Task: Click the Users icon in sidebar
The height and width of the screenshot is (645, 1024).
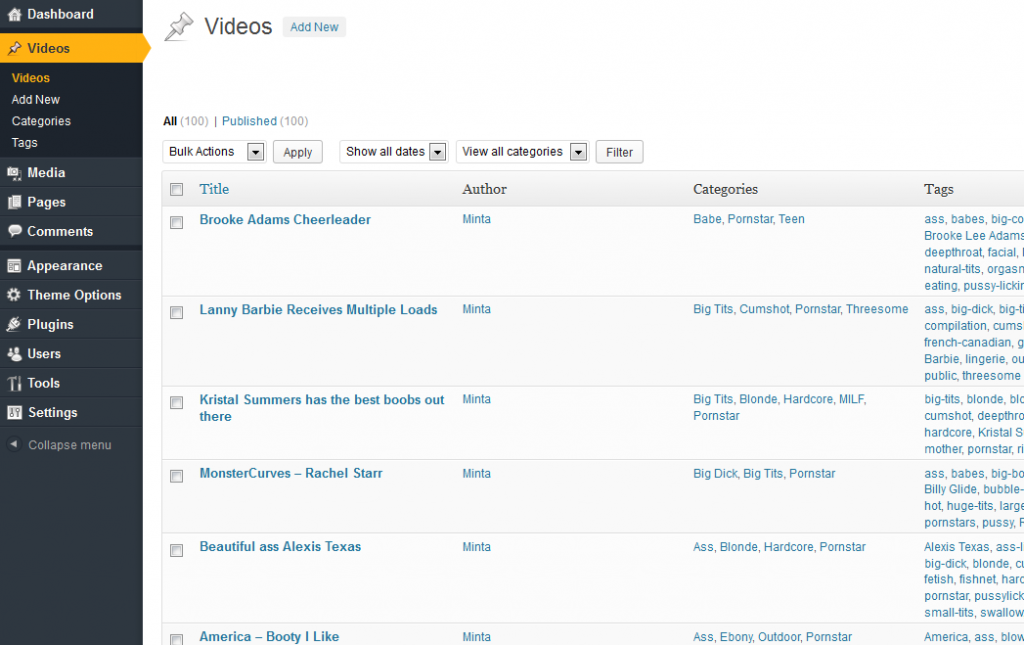Action: pos(14,354)
